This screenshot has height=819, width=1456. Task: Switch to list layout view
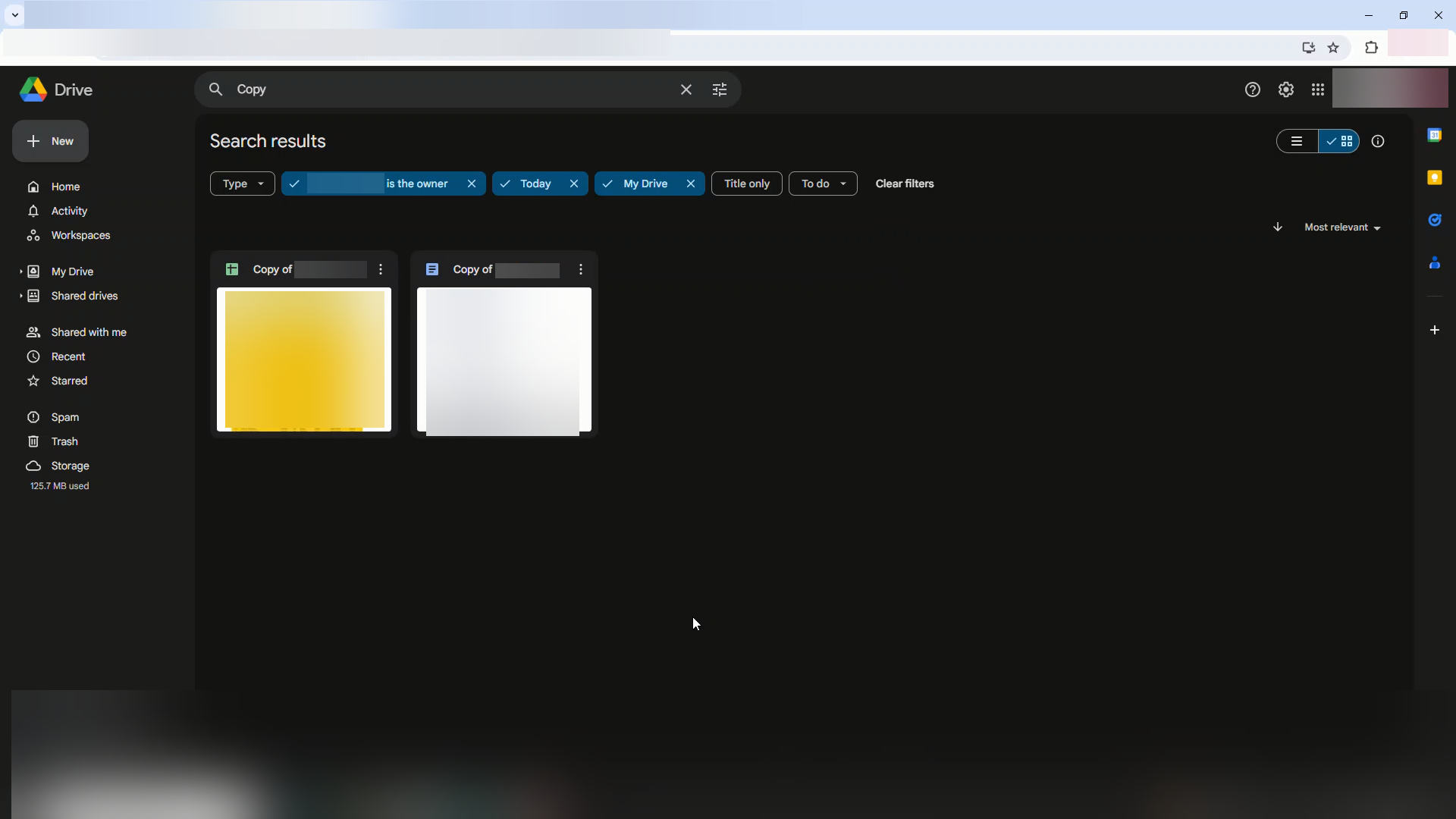[1297, 141]
